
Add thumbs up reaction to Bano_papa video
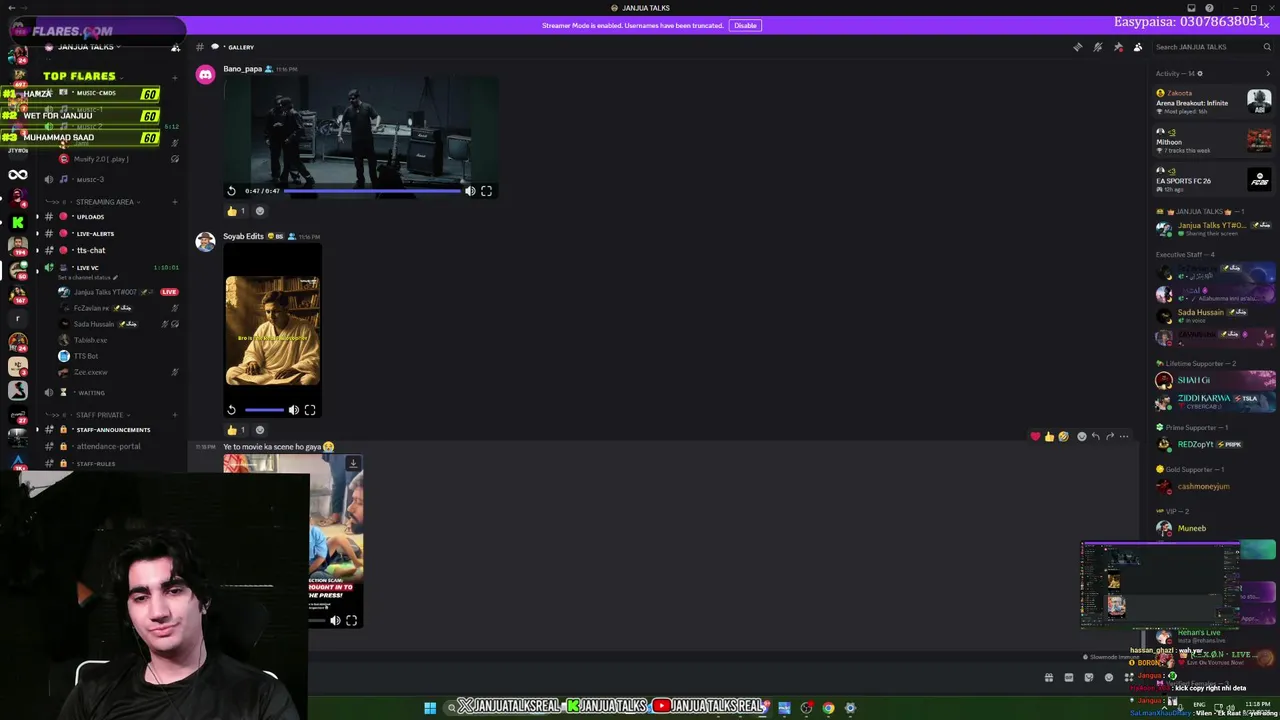pos(236,211)
